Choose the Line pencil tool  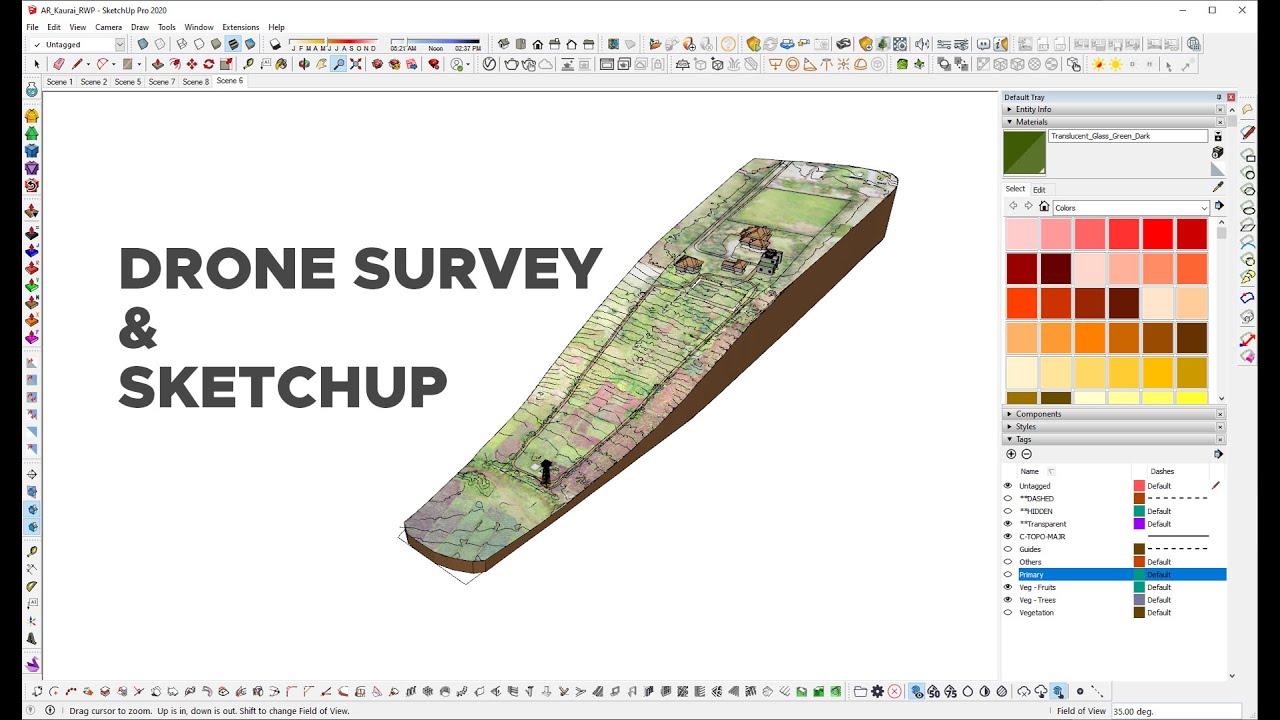78,64
